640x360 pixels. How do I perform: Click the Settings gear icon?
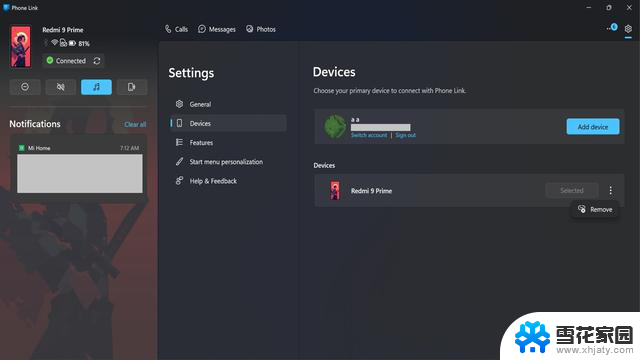click(628, 29)
